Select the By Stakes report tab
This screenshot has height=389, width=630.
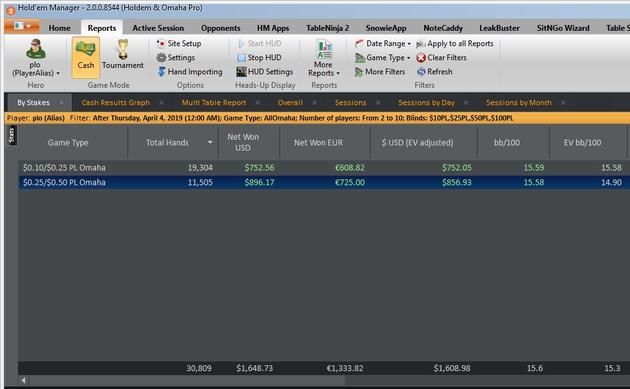[33, 102]
